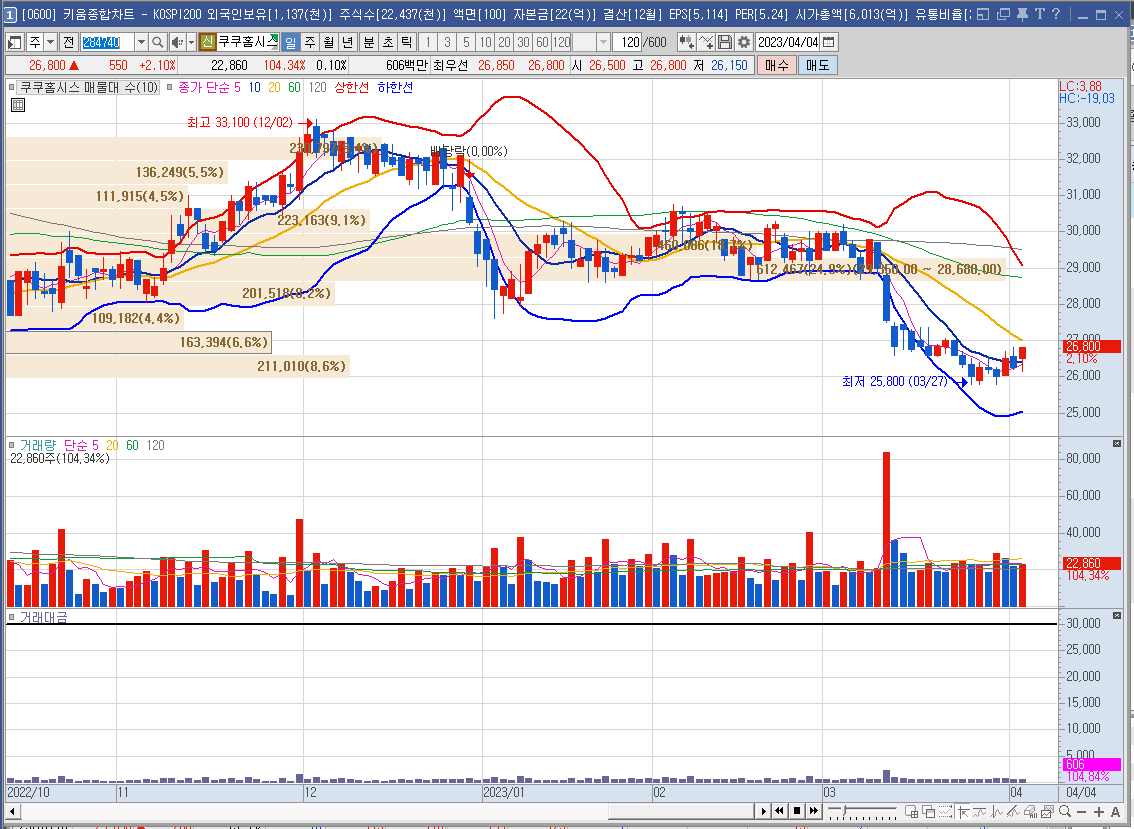Click the add-indicator line chart icon
The image size is (1134, 829).
[x=706, y=43]
